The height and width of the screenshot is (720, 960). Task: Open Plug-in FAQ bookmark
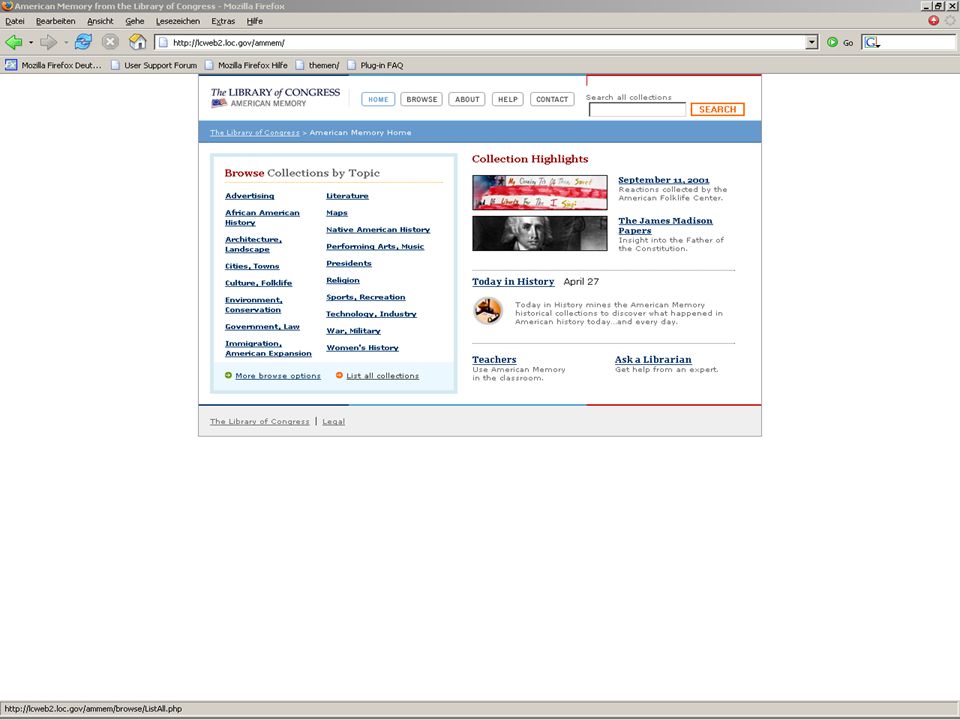375,65
